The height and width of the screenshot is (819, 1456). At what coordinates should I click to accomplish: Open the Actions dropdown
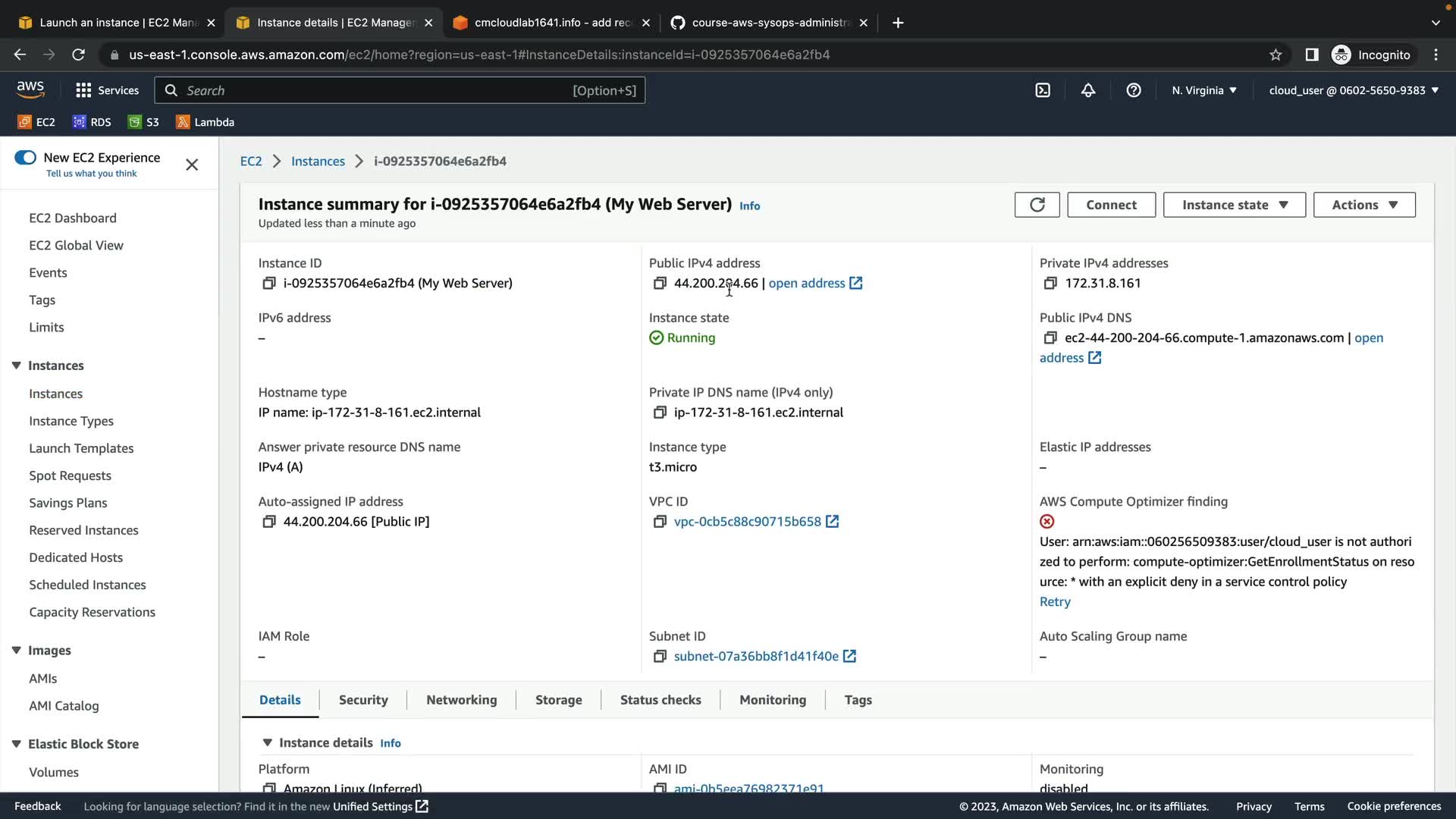pos(1363,205)
